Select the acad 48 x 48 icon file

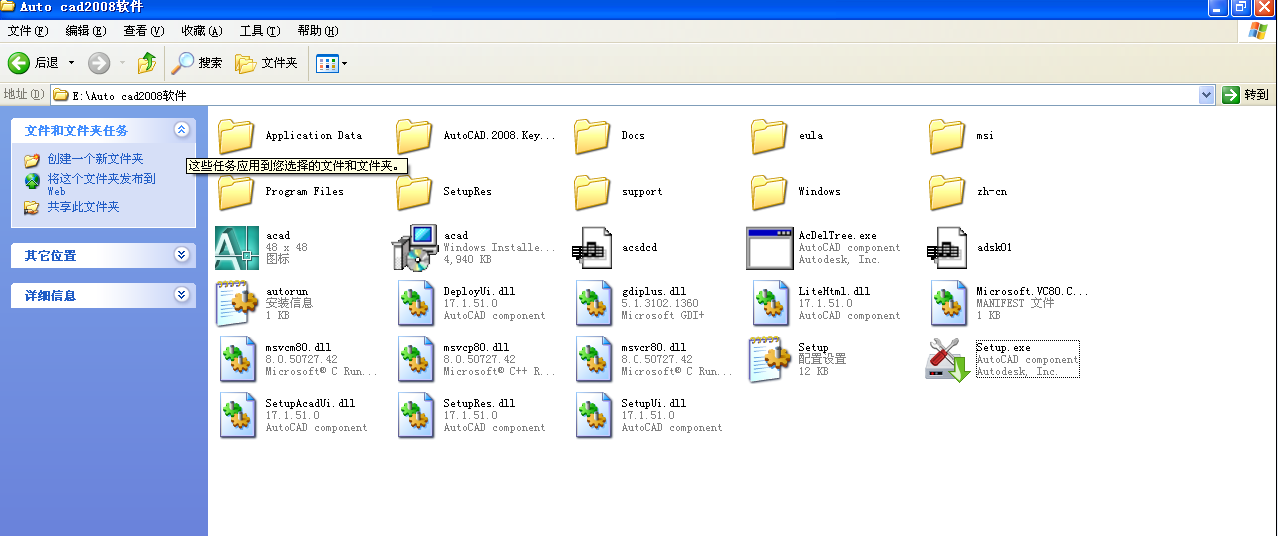point(263,248)
